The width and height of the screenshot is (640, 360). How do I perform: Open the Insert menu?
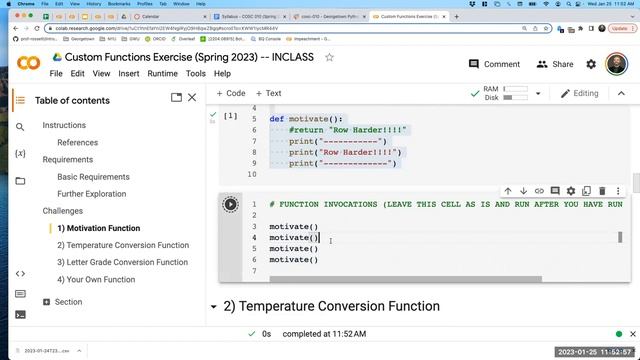[x=129, y=73]
